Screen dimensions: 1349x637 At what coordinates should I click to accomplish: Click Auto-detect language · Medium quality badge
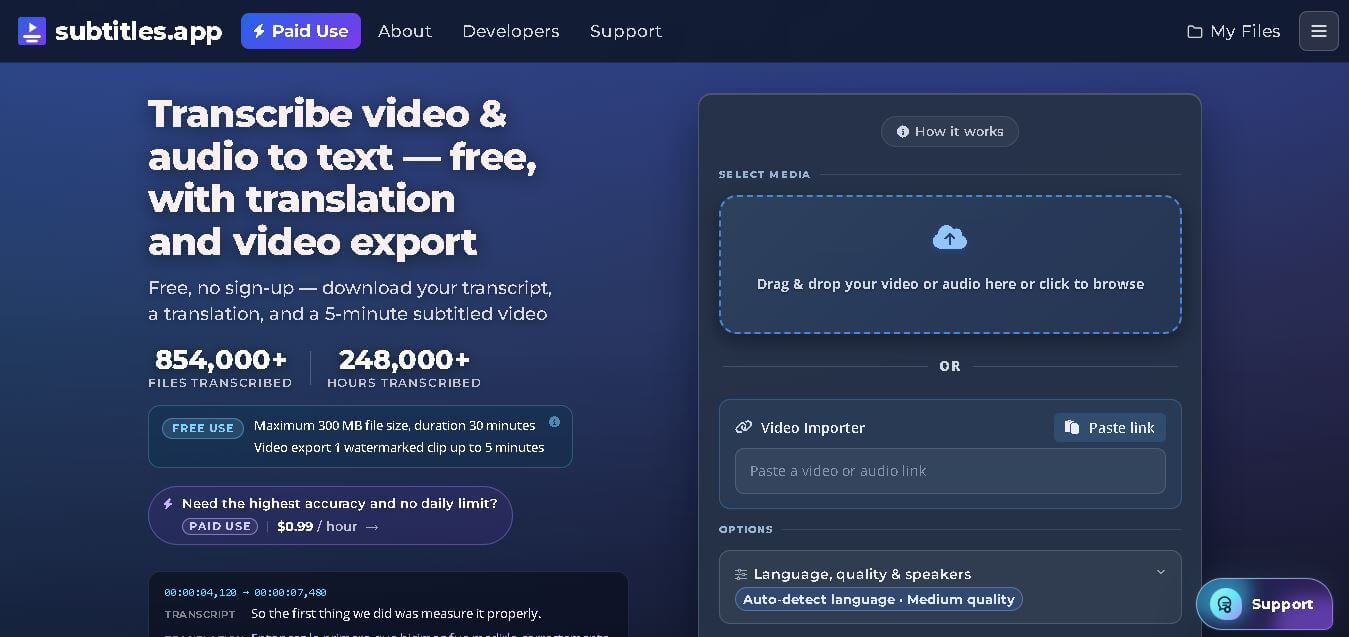pyautogui.click(x=878, y=600)
